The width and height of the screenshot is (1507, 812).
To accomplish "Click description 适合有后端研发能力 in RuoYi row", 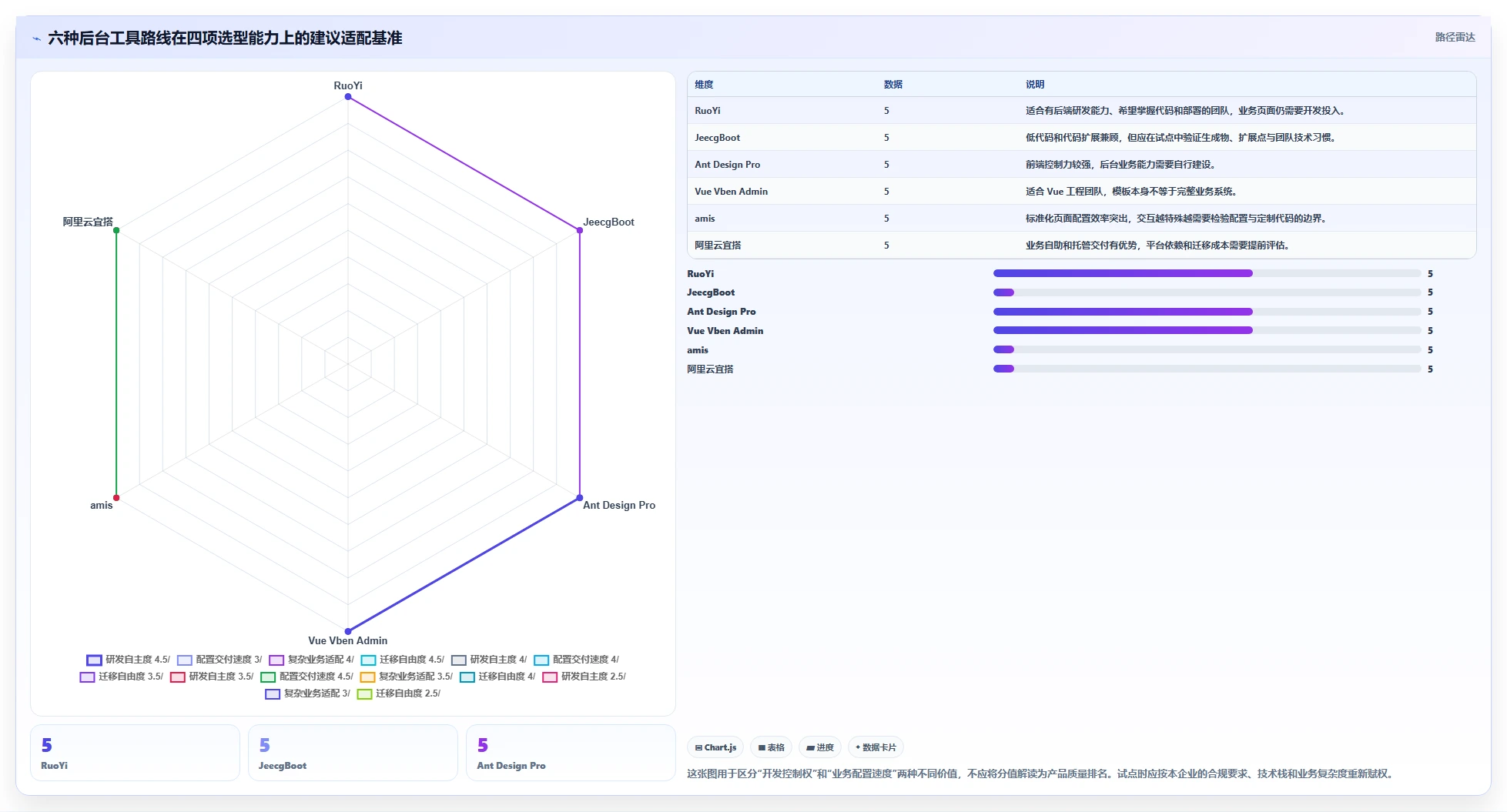I will (1185, 111).
